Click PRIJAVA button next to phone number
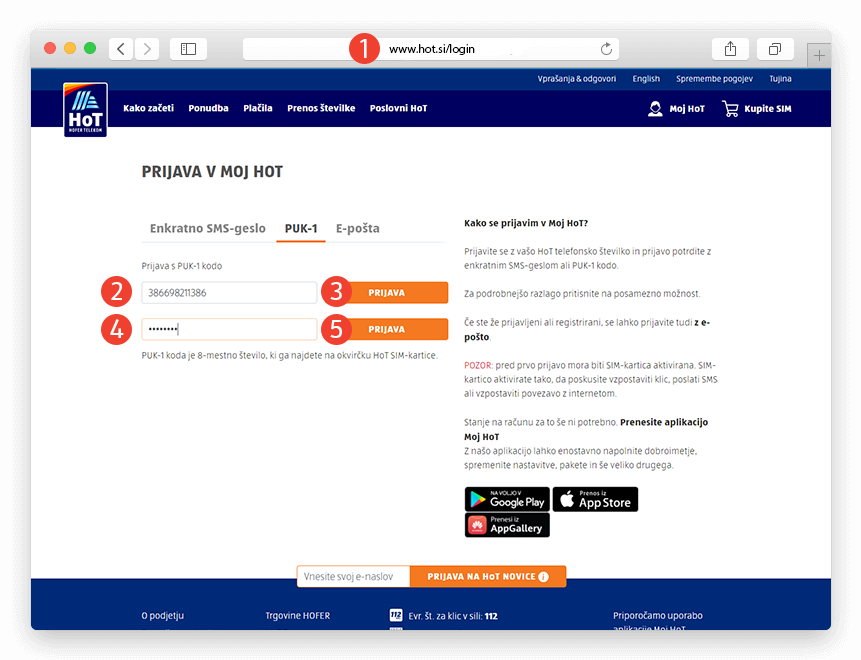Viewport: 861px width, 660px height. [x=387, y=293]
